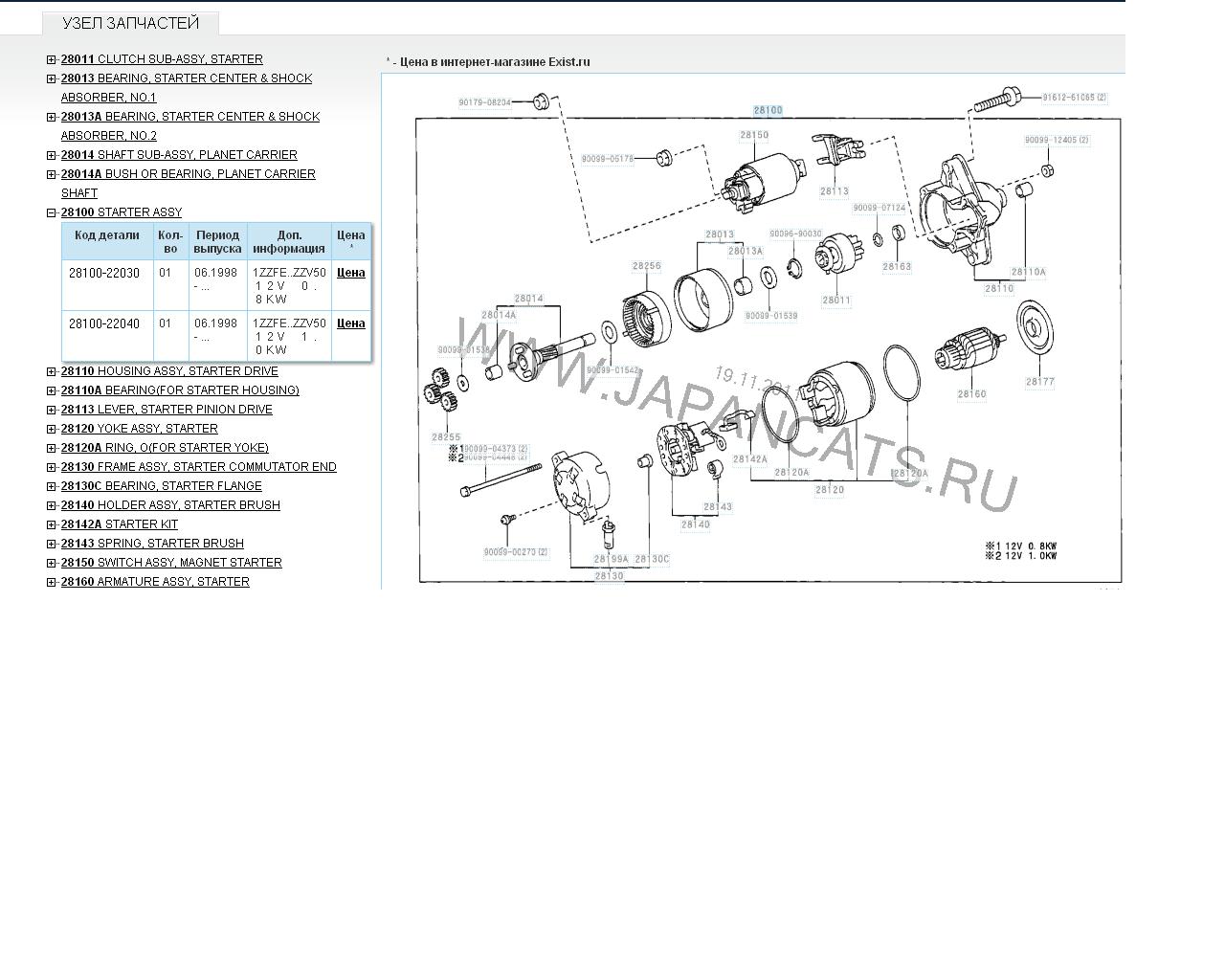
Task: Click part label 28150 in the diagram
Action: point(754,136)
